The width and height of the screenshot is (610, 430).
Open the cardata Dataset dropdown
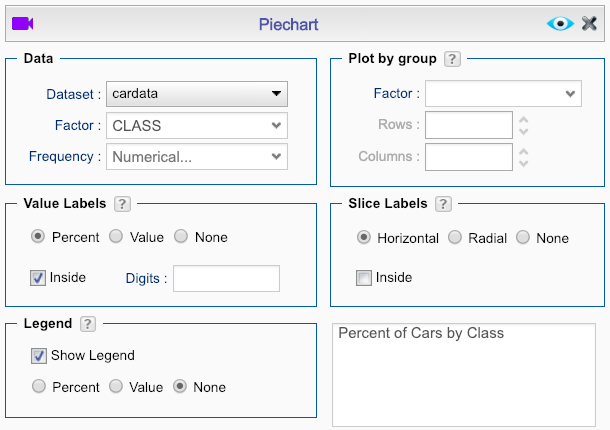[x=197, y=94]
